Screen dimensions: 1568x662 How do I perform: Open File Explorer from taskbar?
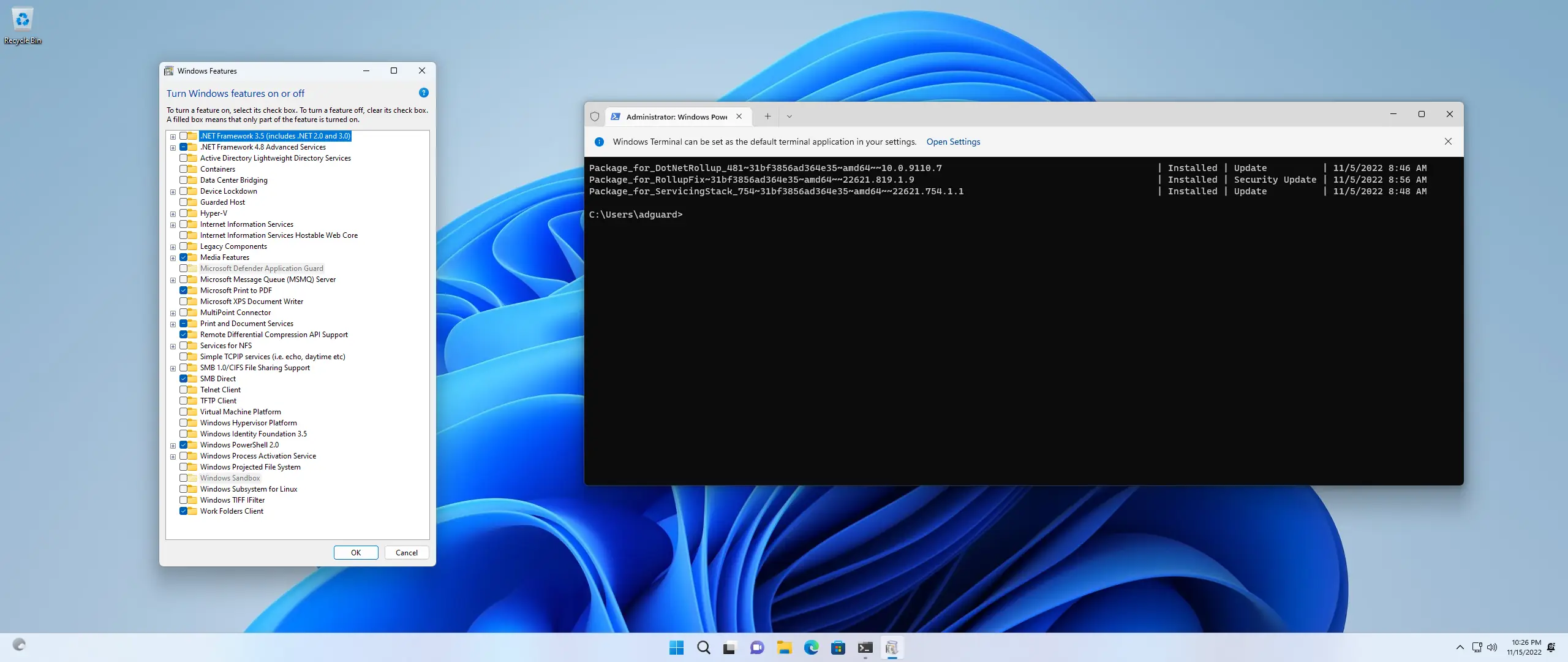[x=784, y=648]
